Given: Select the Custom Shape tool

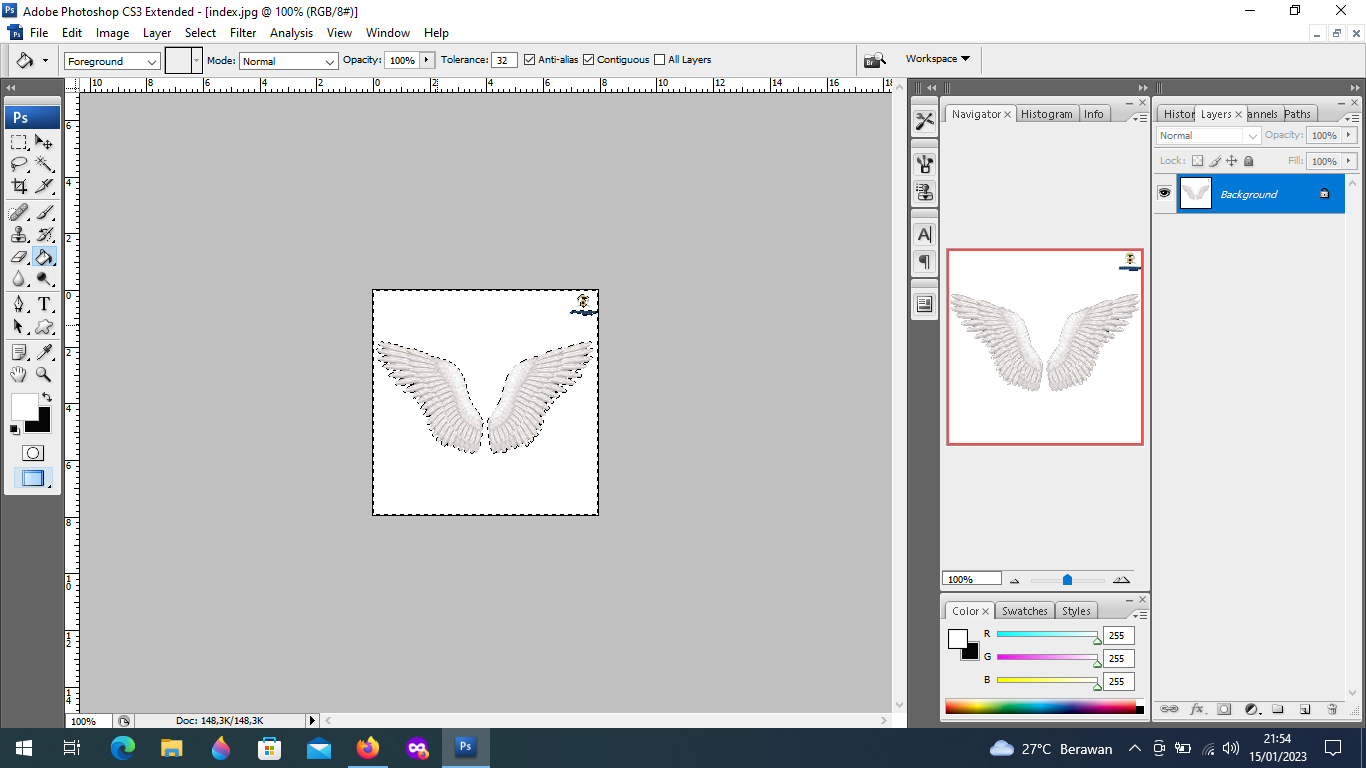Looking at the screenshot, I should (x=44, y=326).
